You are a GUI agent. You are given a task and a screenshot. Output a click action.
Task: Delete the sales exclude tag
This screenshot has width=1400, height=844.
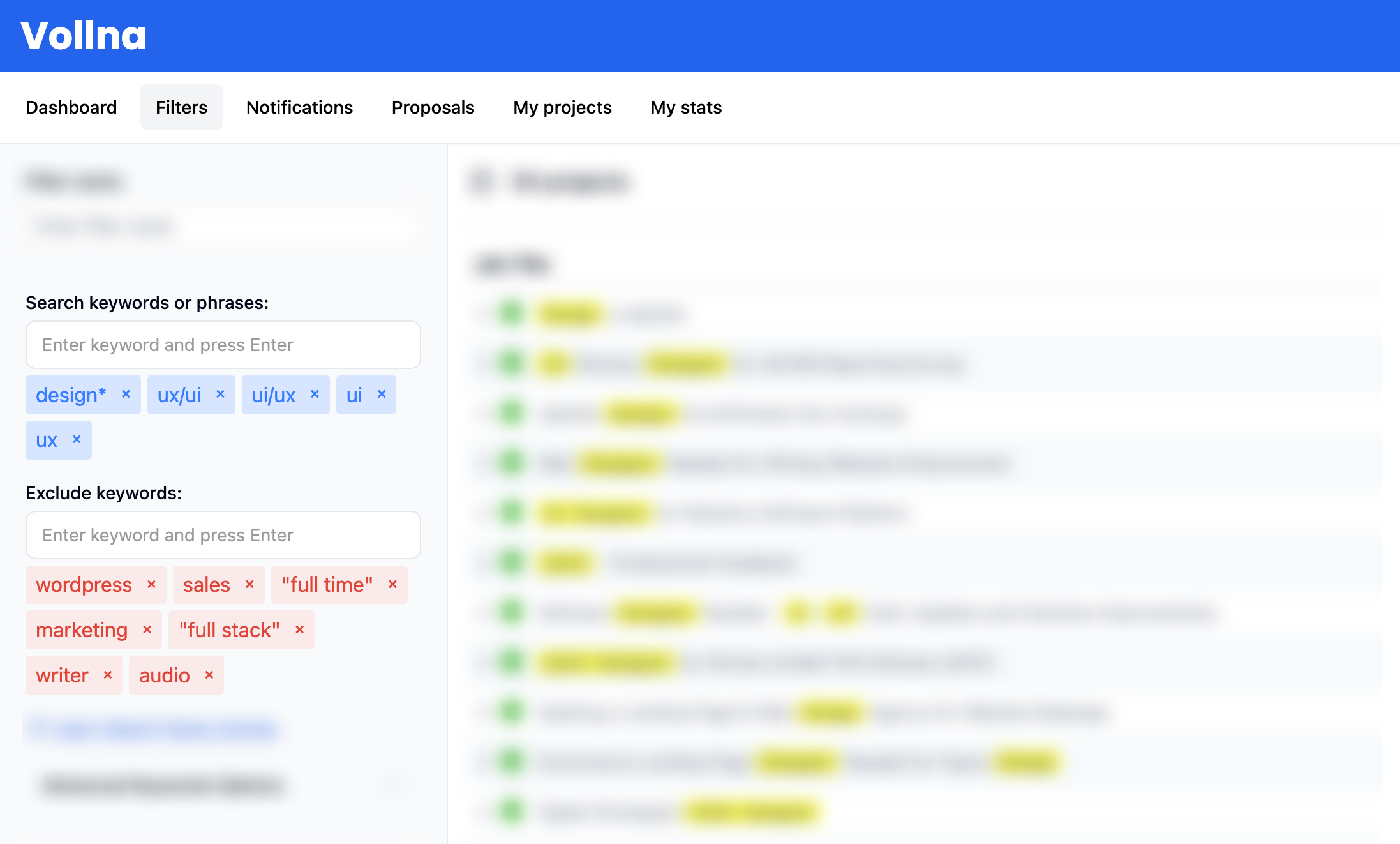(249, 584)
